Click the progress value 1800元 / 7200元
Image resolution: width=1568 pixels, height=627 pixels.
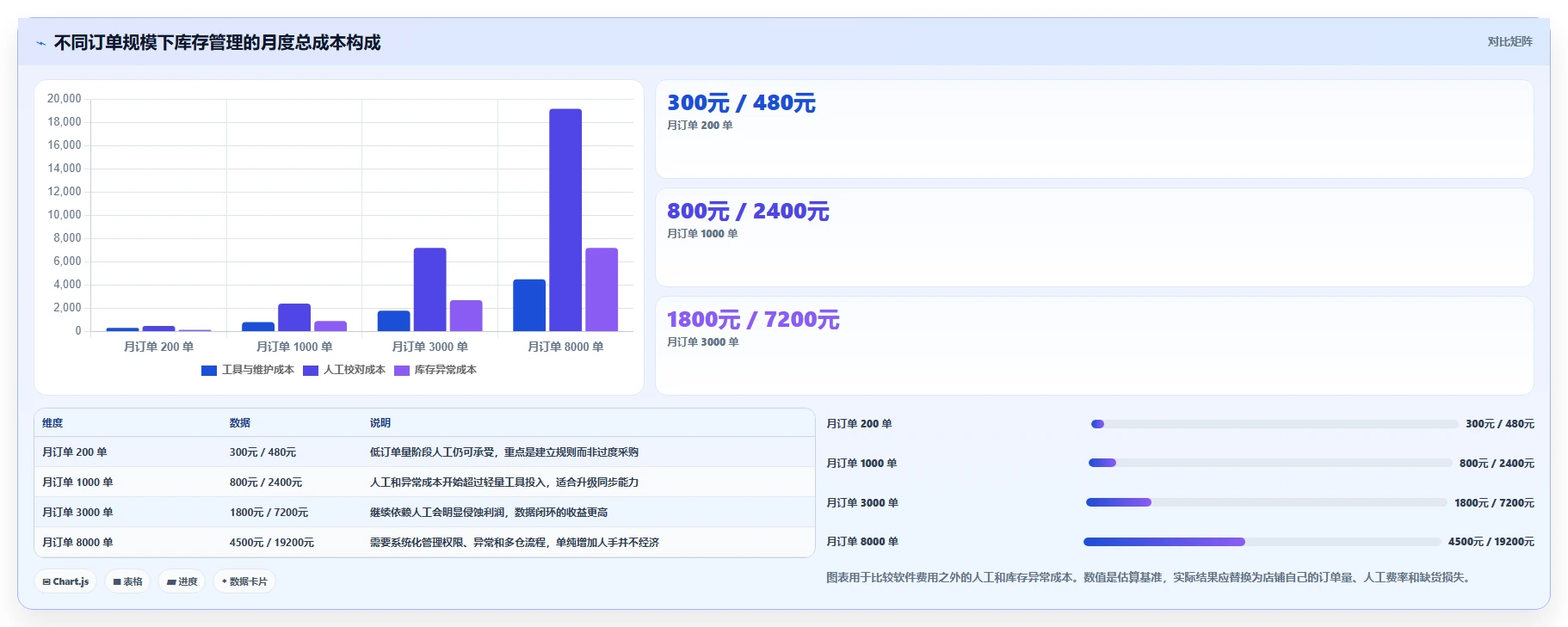(1494, 503)
